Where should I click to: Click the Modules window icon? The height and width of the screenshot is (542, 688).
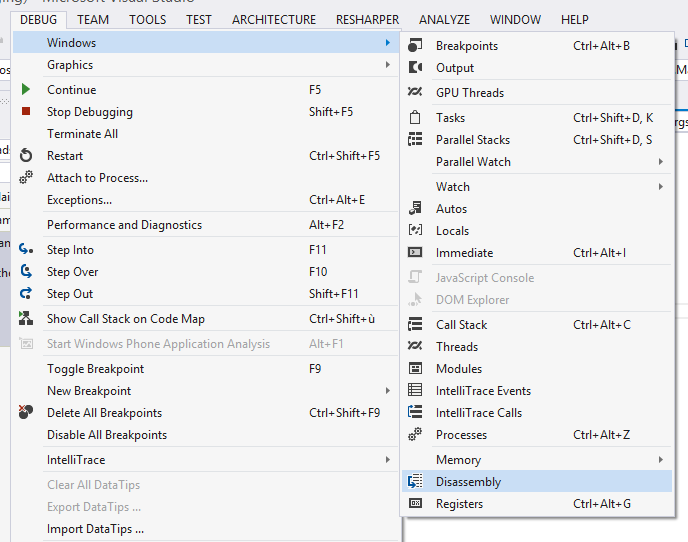click(x=415, y=368)
